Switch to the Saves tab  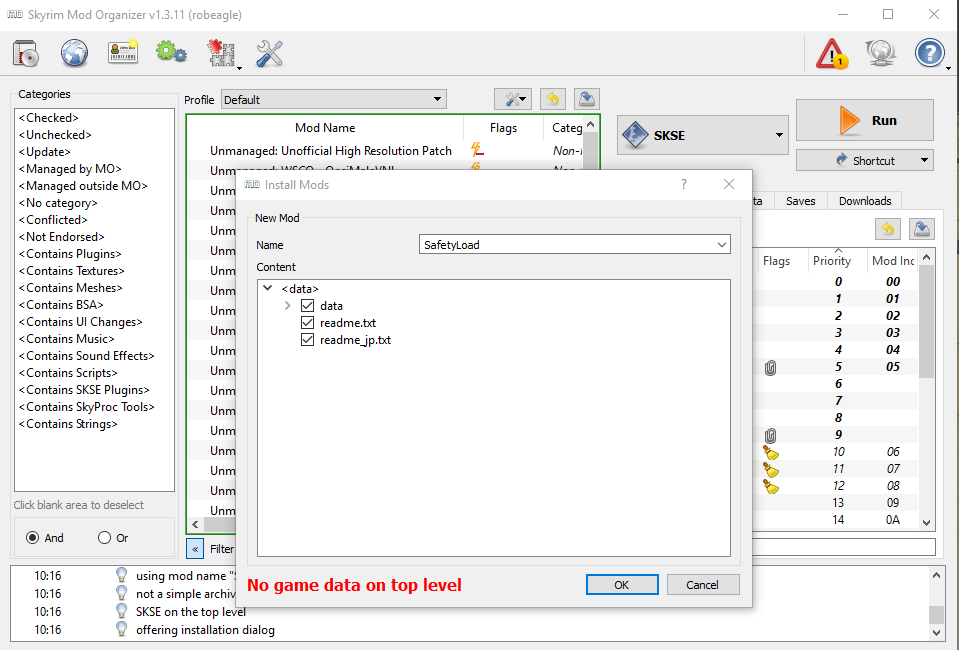click(801, 201)
